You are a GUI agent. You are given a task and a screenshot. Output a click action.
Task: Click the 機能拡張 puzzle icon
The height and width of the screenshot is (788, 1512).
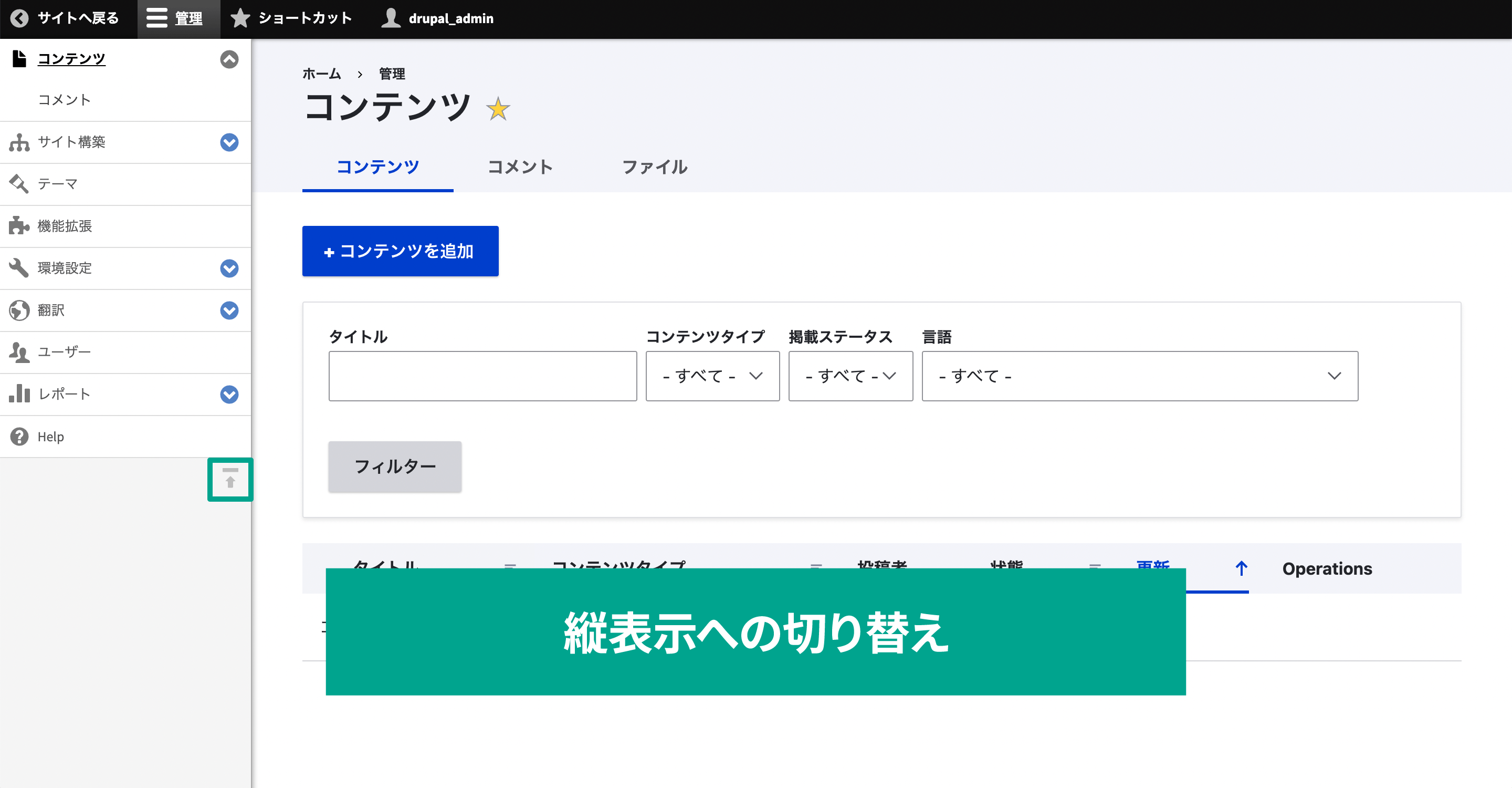pos(19,226)
